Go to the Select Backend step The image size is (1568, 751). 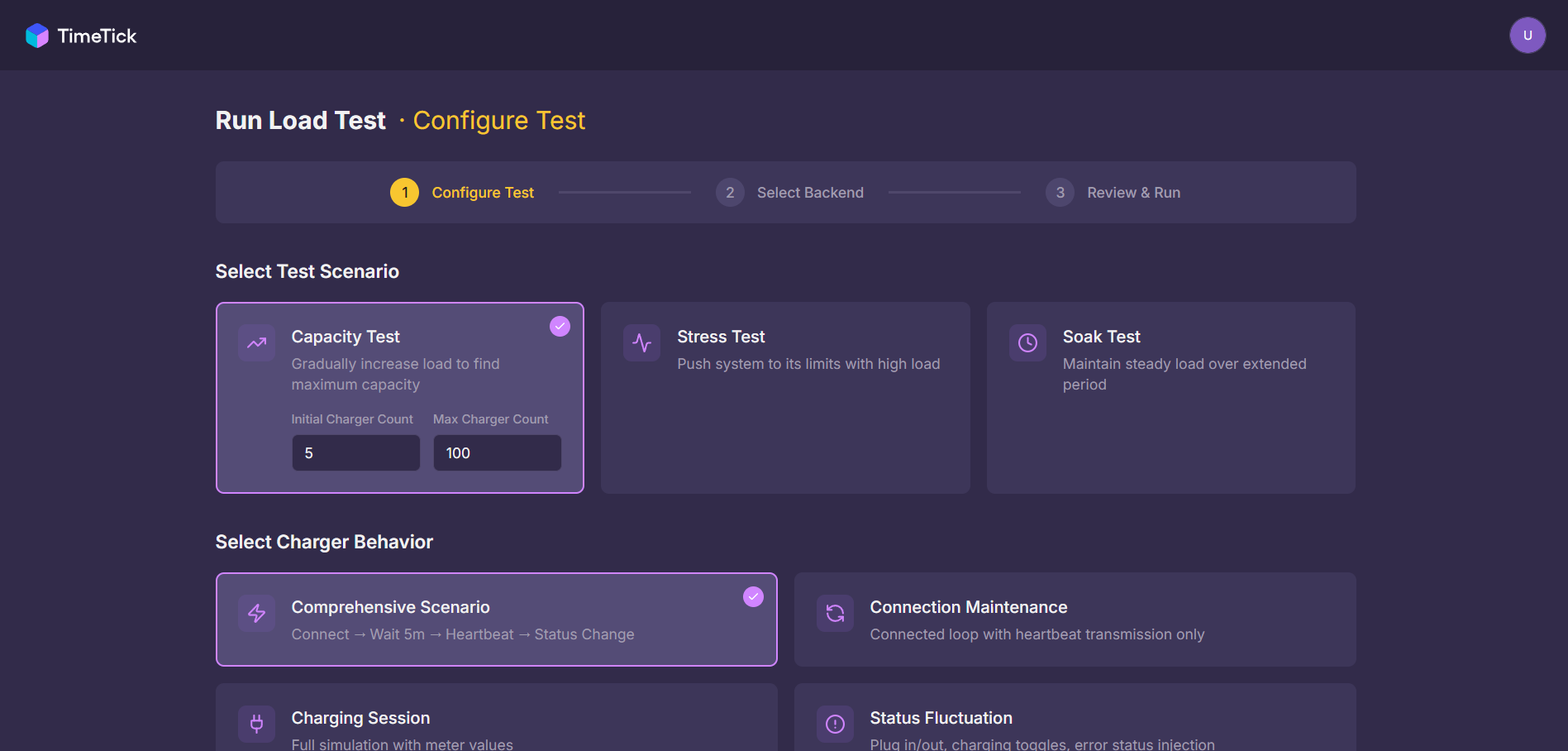tap(789, 192)
